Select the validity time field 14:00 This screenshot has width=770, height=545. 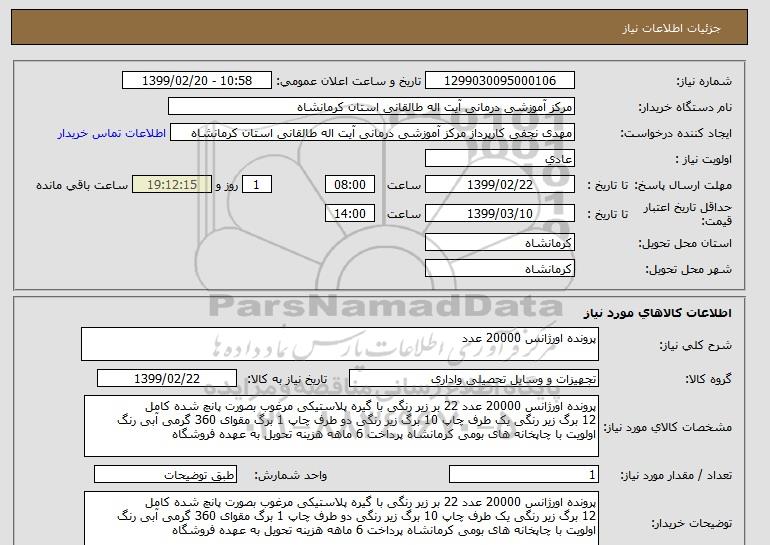point(350,214)
